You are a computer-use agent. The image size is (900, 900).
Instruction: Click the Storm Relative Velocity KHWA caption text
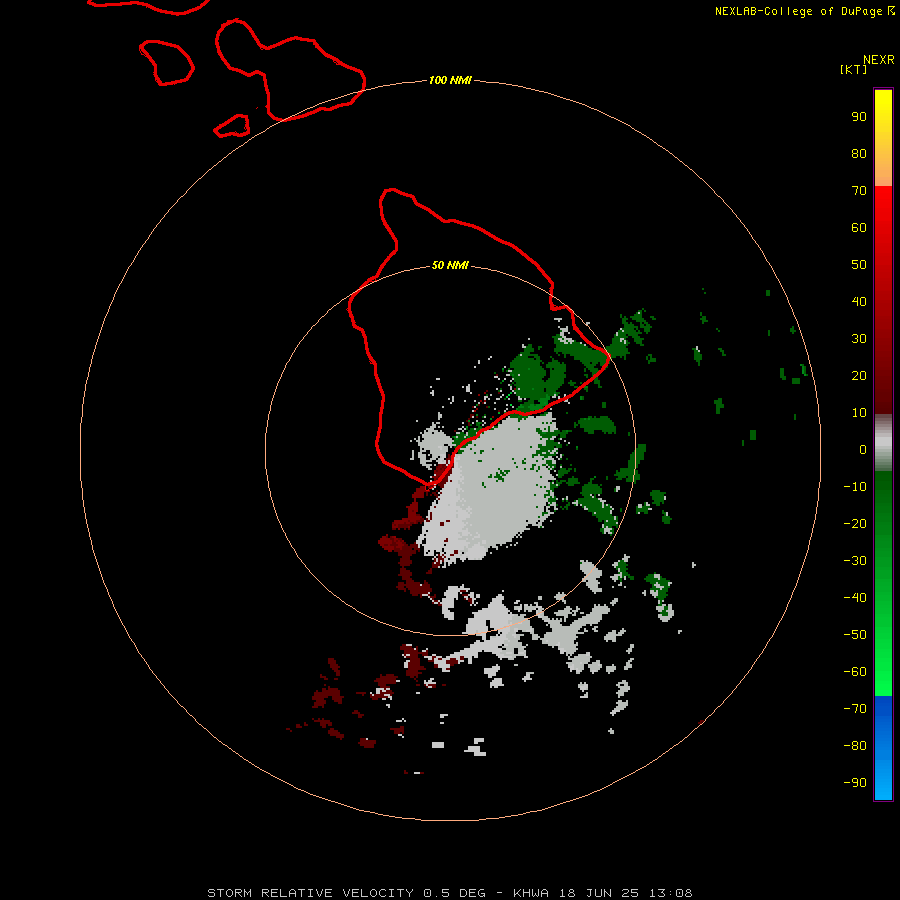[x=449, y=893]
